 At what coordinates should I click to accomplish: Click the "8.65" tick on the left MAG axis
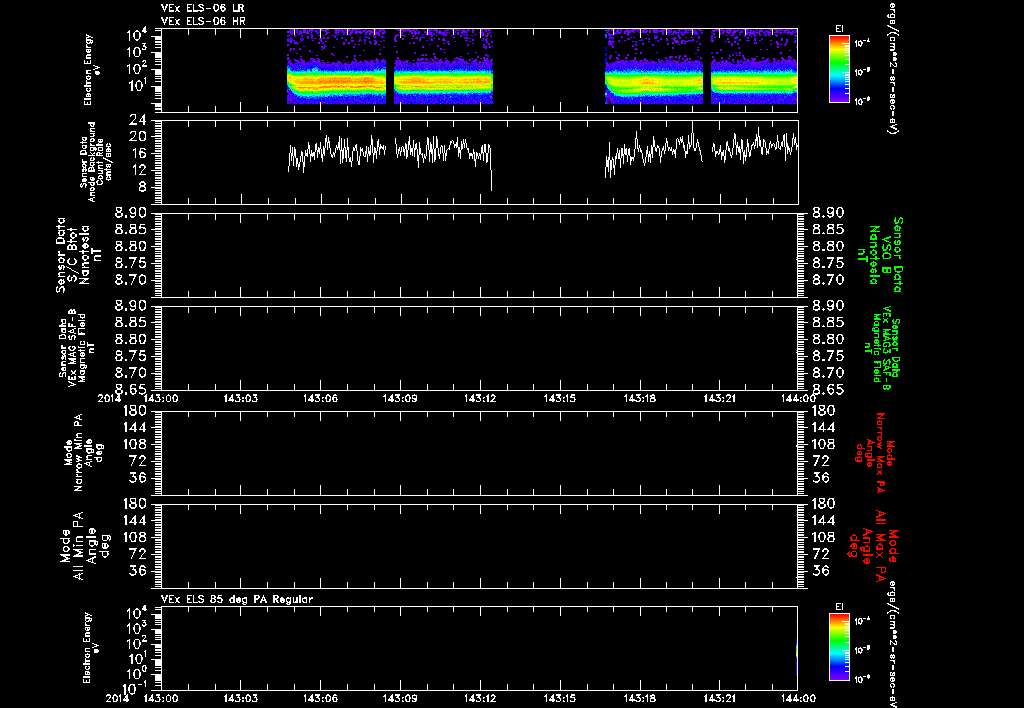point(133,389)
